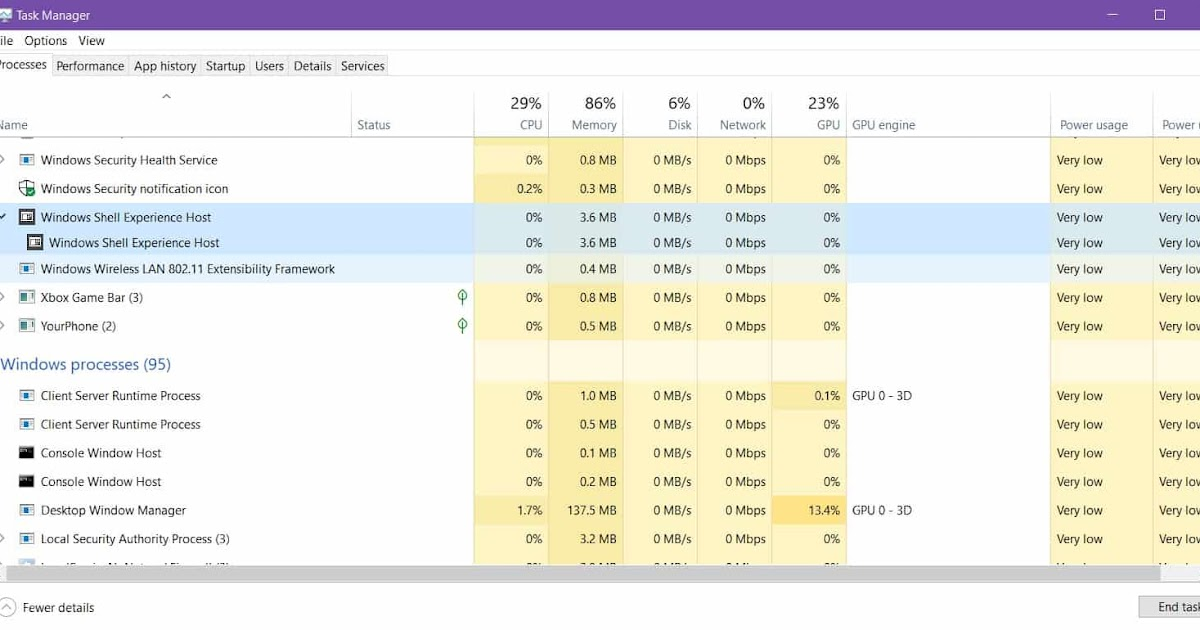The width and height of the screenshot is (1200, 630).
Task: Open the Options menu
Action: pos(46,41)
